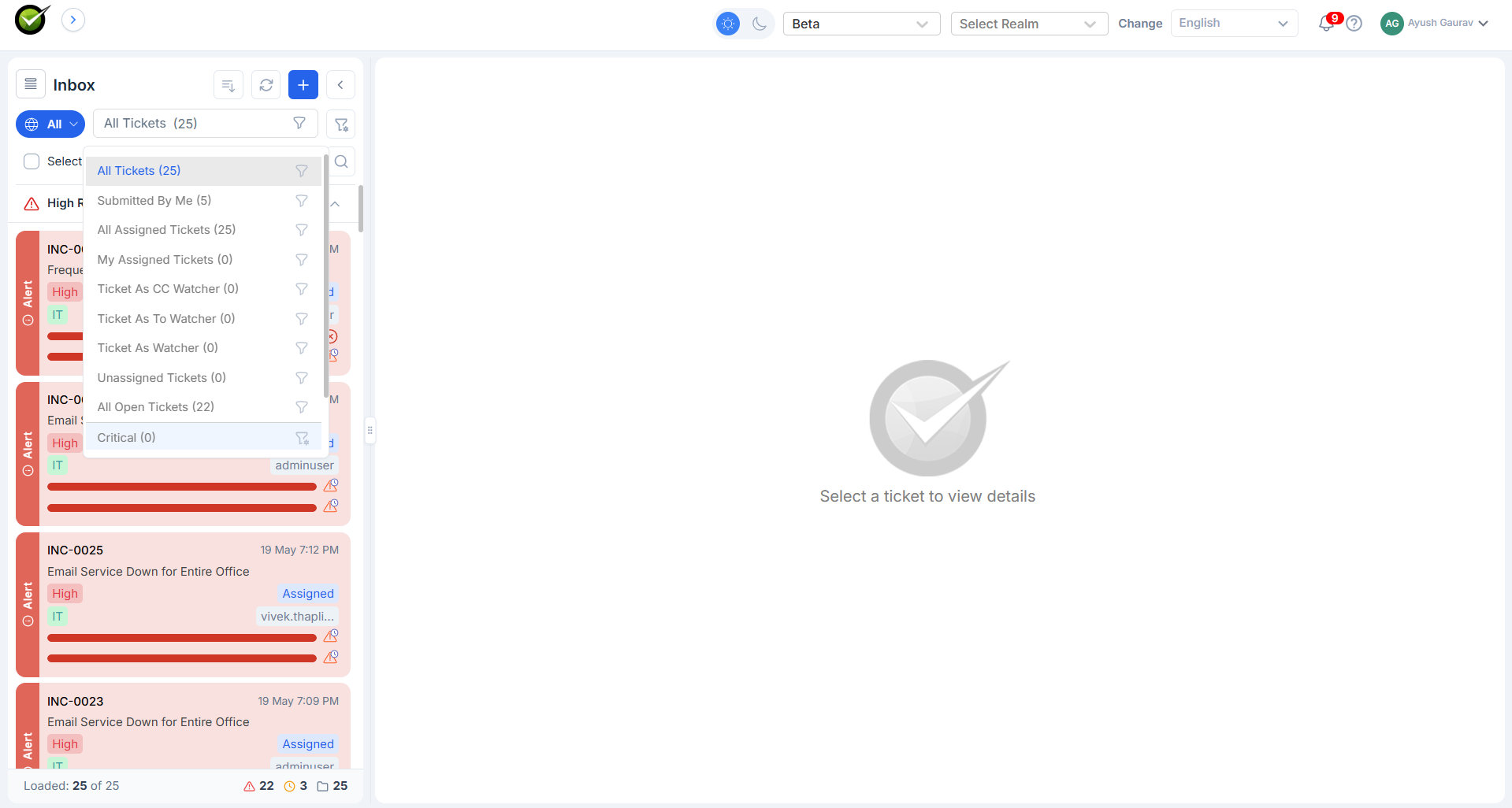
Task: Open the Select Realm dropdown
Action: (1030, 24)
